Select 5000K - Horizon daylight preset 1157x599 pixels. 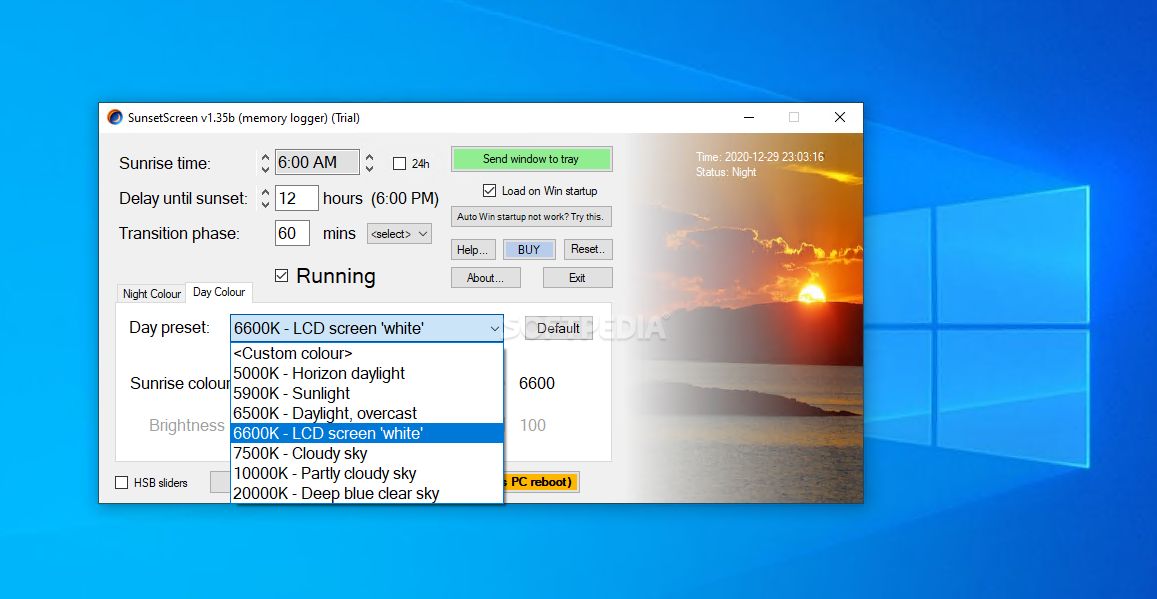click(367, 373)
